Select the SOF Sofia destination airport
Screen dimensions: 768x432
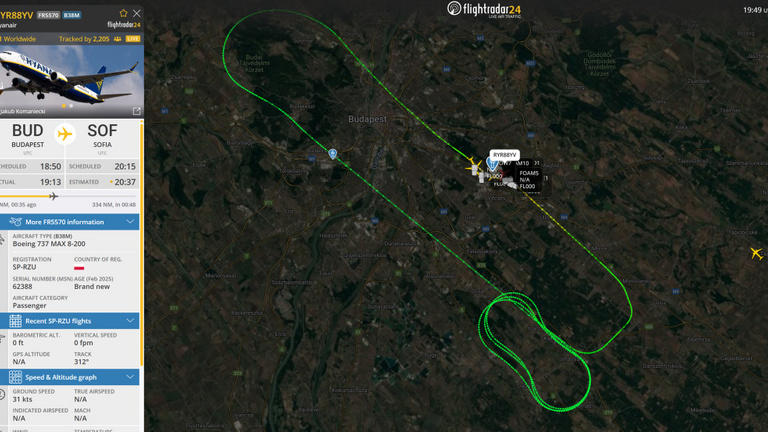tap(102, 136)
